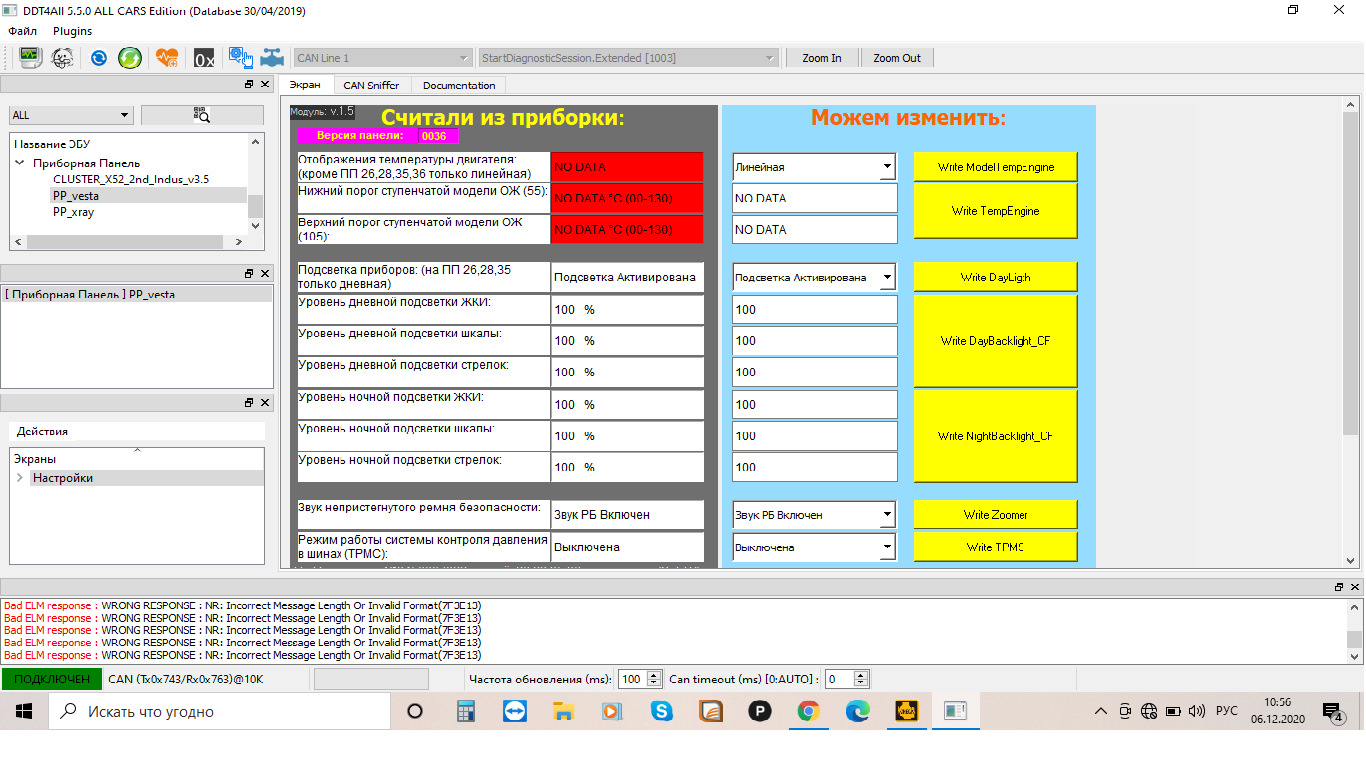Click the дневной подсветки ЖКИ input field
This screenshot has height=768, width=1366.
(814, 309)
